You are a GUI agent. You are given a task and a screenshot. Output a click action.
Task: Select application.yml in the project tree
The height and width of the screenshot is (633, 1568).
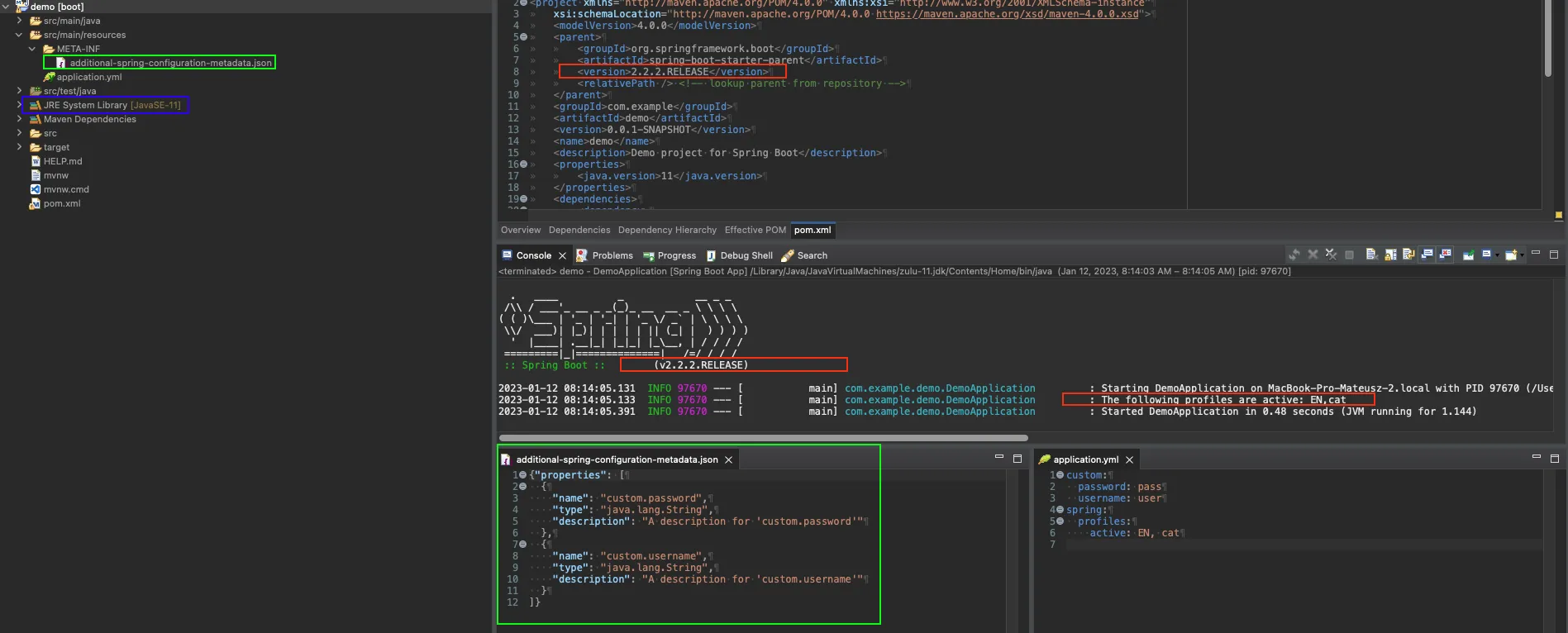click(89, 77)
